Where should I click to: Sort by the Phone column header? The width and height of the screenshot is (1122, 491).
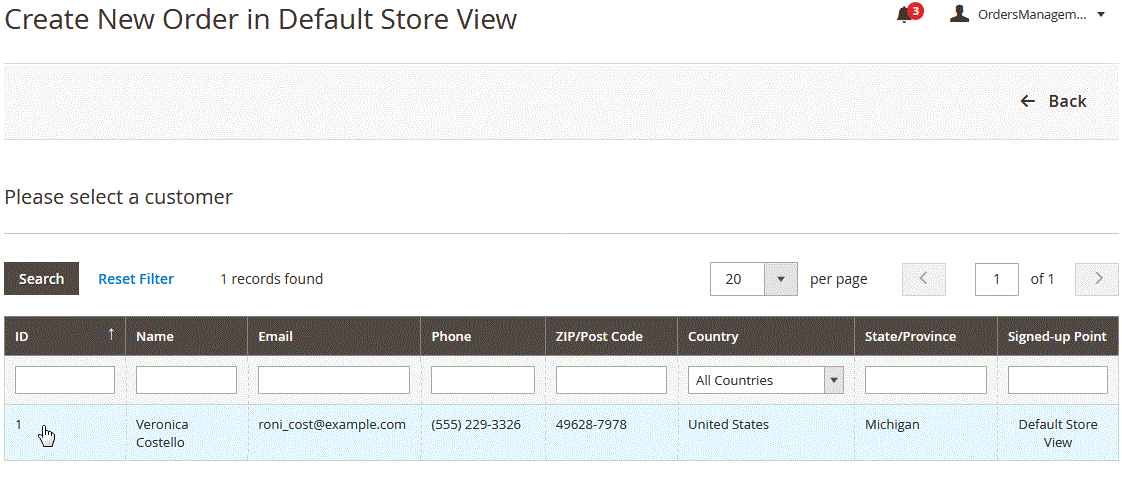tap(482, 336)
